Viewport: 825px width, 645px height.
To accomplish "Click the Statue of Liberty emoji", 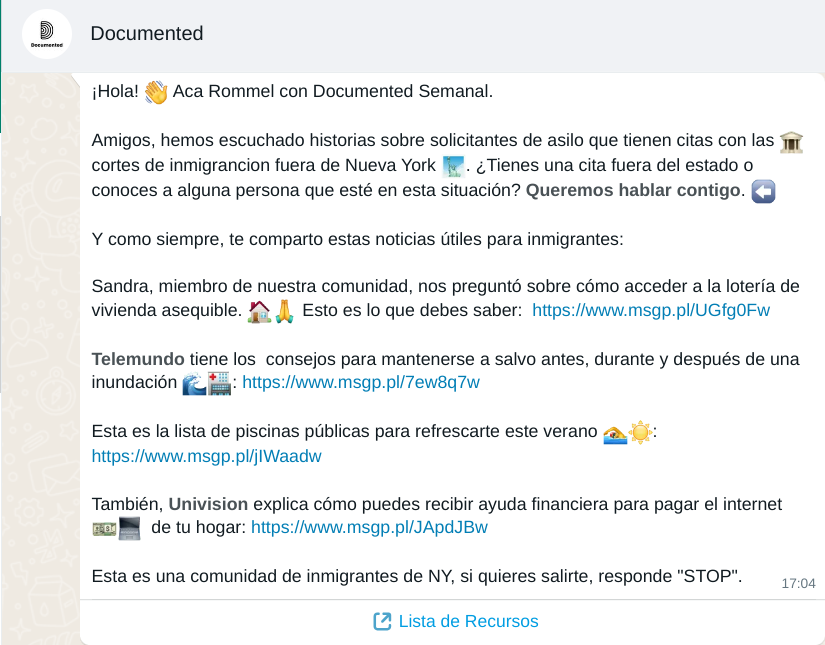I will (453, 165).
